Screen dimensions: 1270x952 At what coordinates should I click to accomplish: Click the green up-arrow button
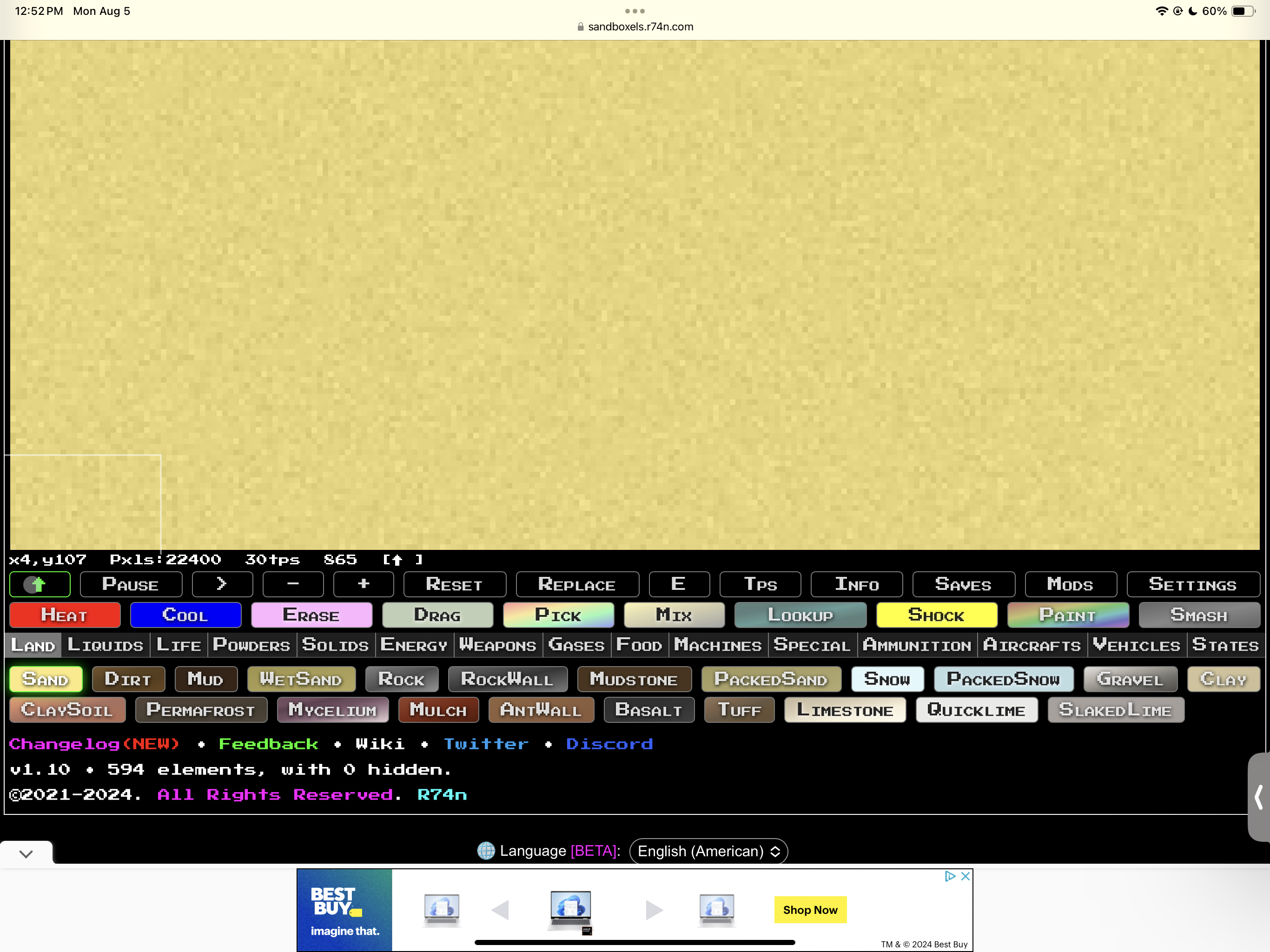click(x=40, y=584)
